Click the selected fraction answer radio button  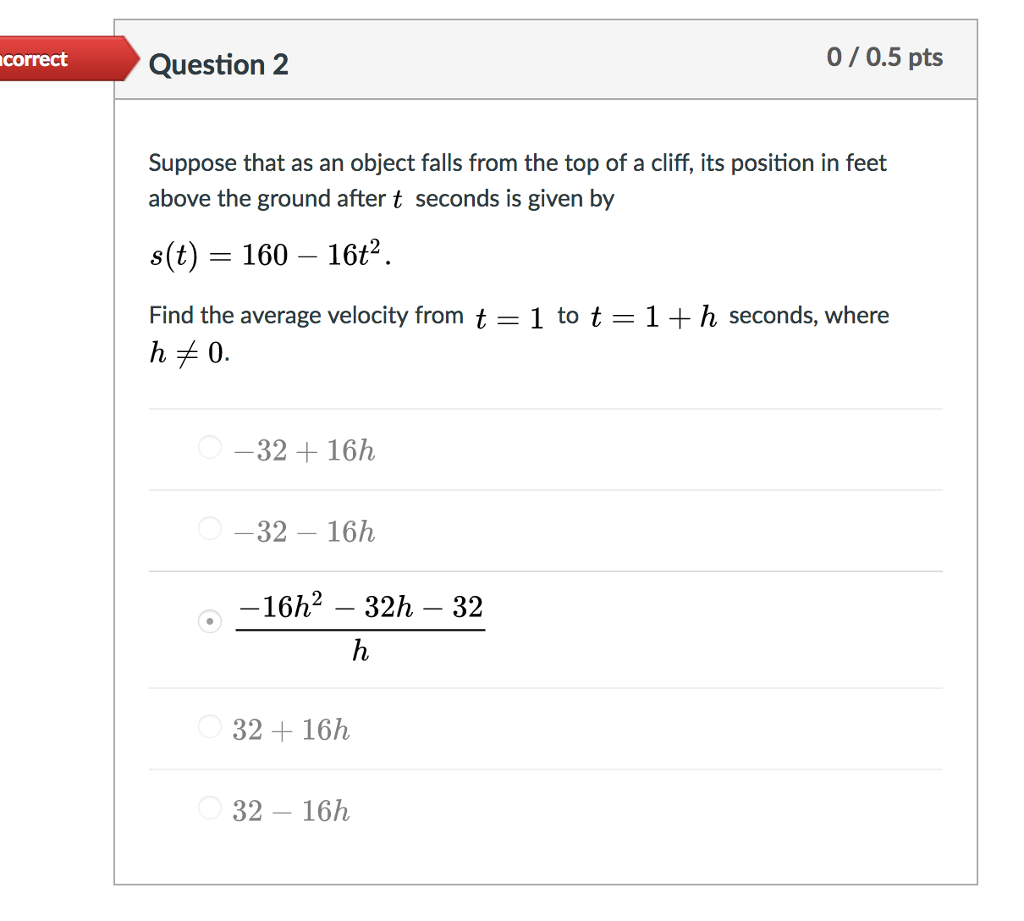[209, 622]
